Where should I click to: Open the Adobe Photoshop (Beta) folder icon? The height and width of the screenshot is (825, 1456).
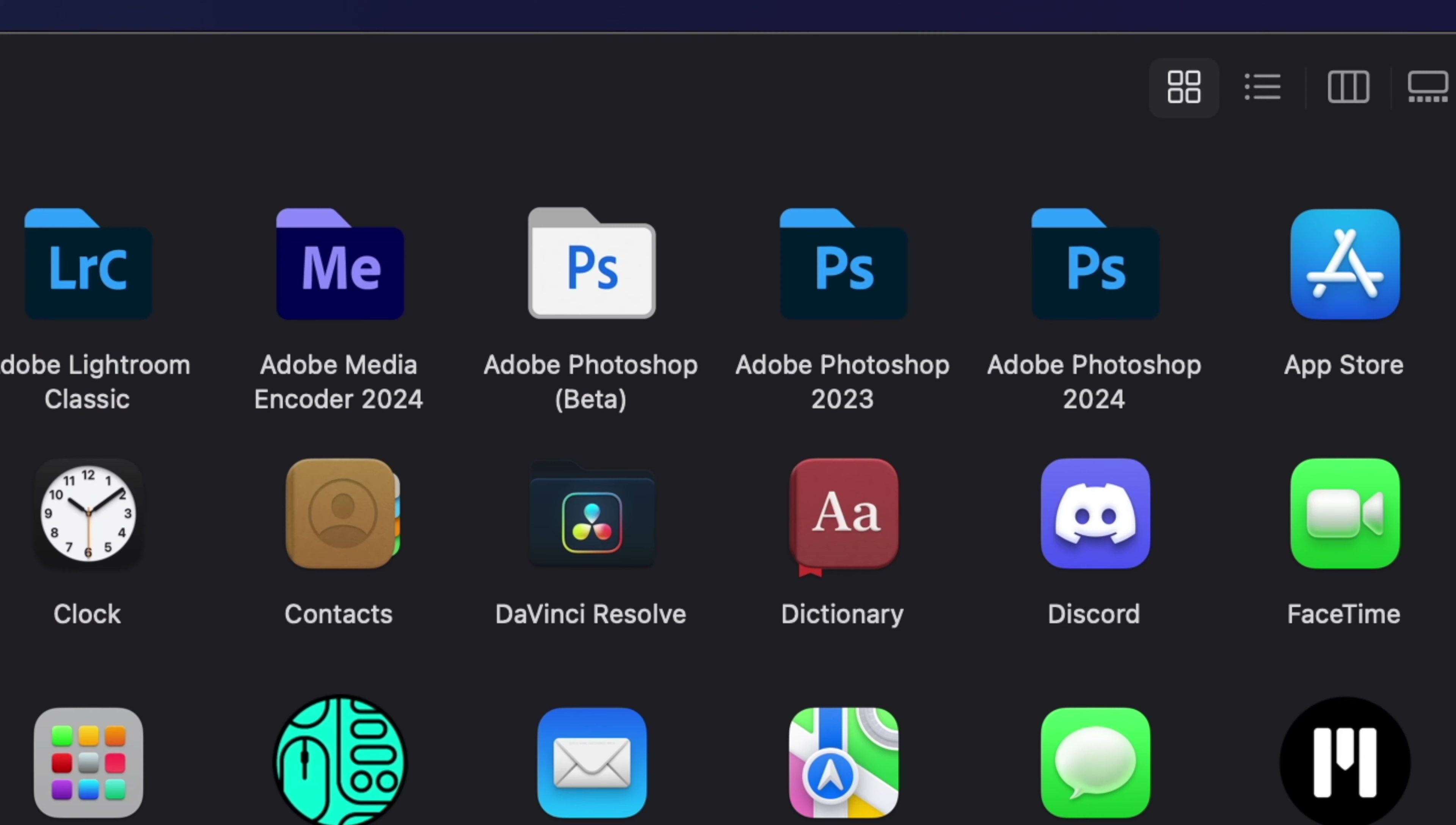click(x=592, y=263)
